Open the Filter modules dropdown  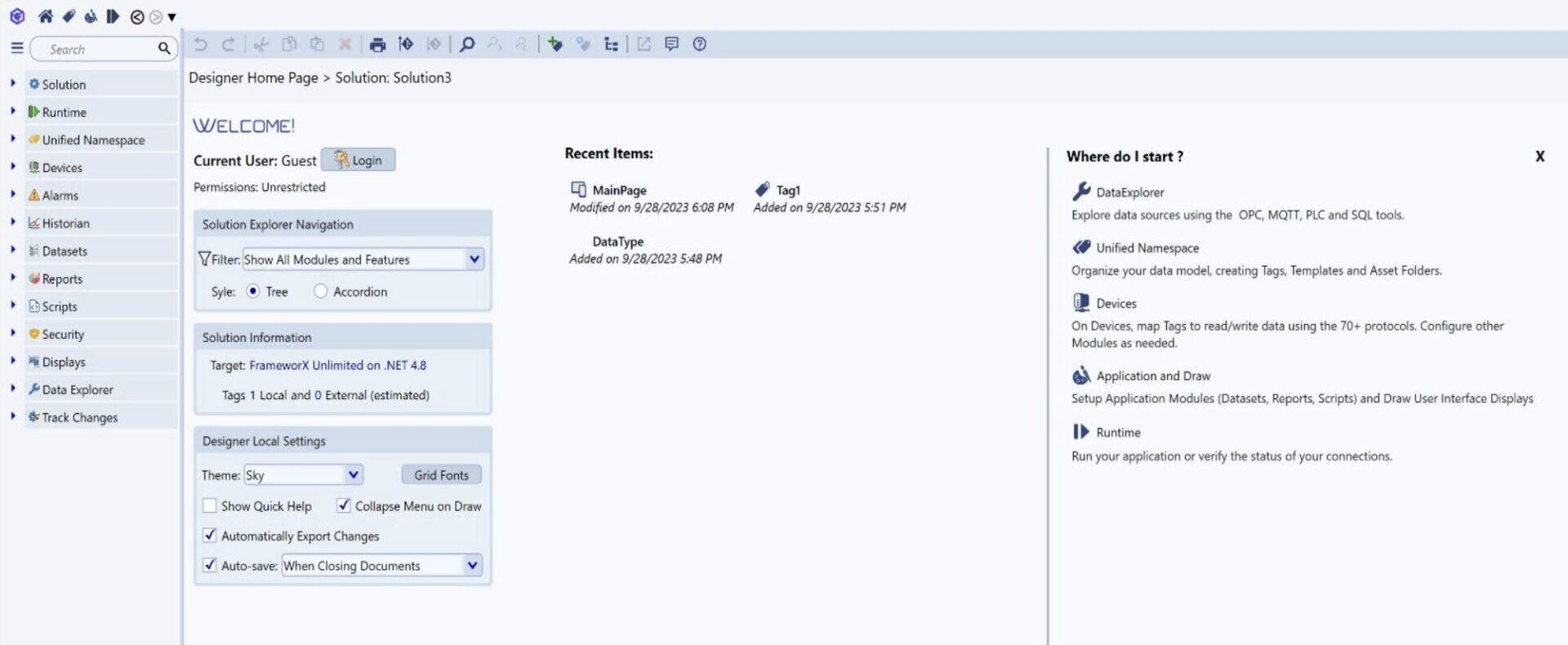click(x=474, y=260)
